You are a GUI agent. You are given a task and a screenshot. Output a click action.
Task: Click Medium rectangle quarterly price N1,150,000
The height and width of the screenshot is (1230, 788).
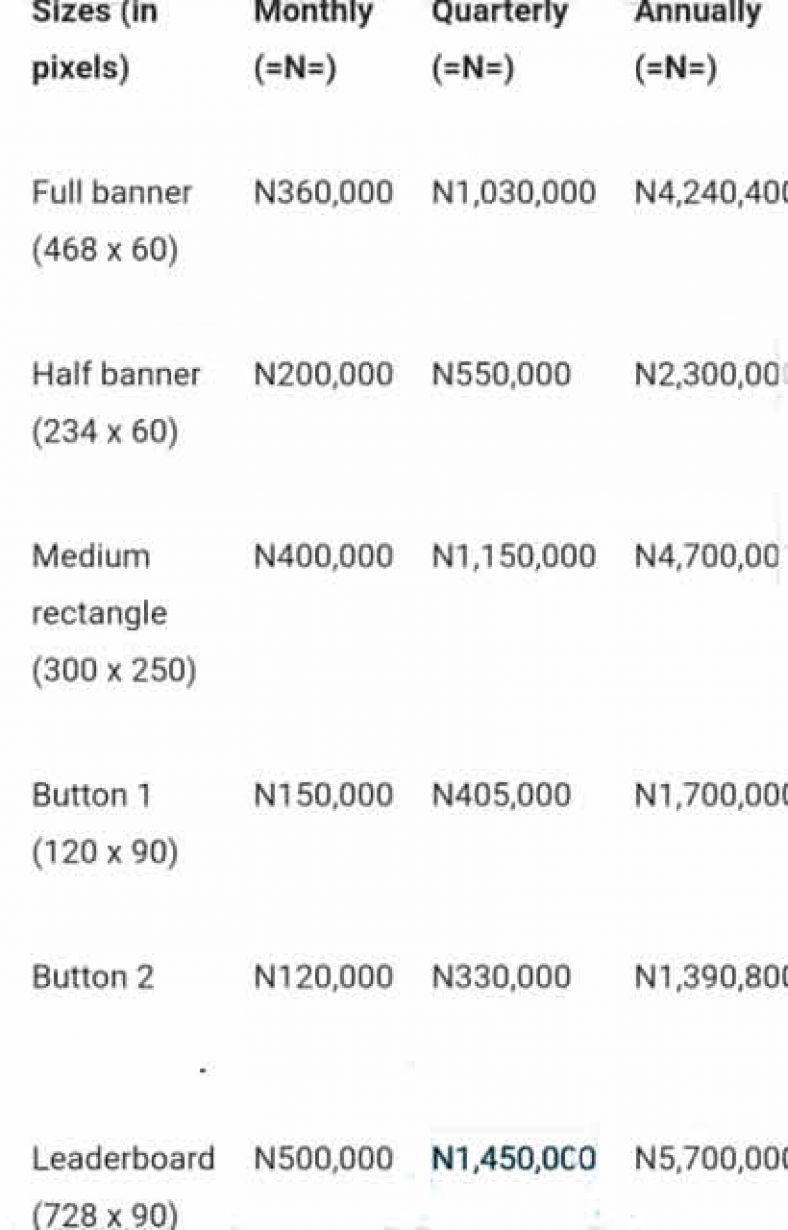(x=514, y=556)
